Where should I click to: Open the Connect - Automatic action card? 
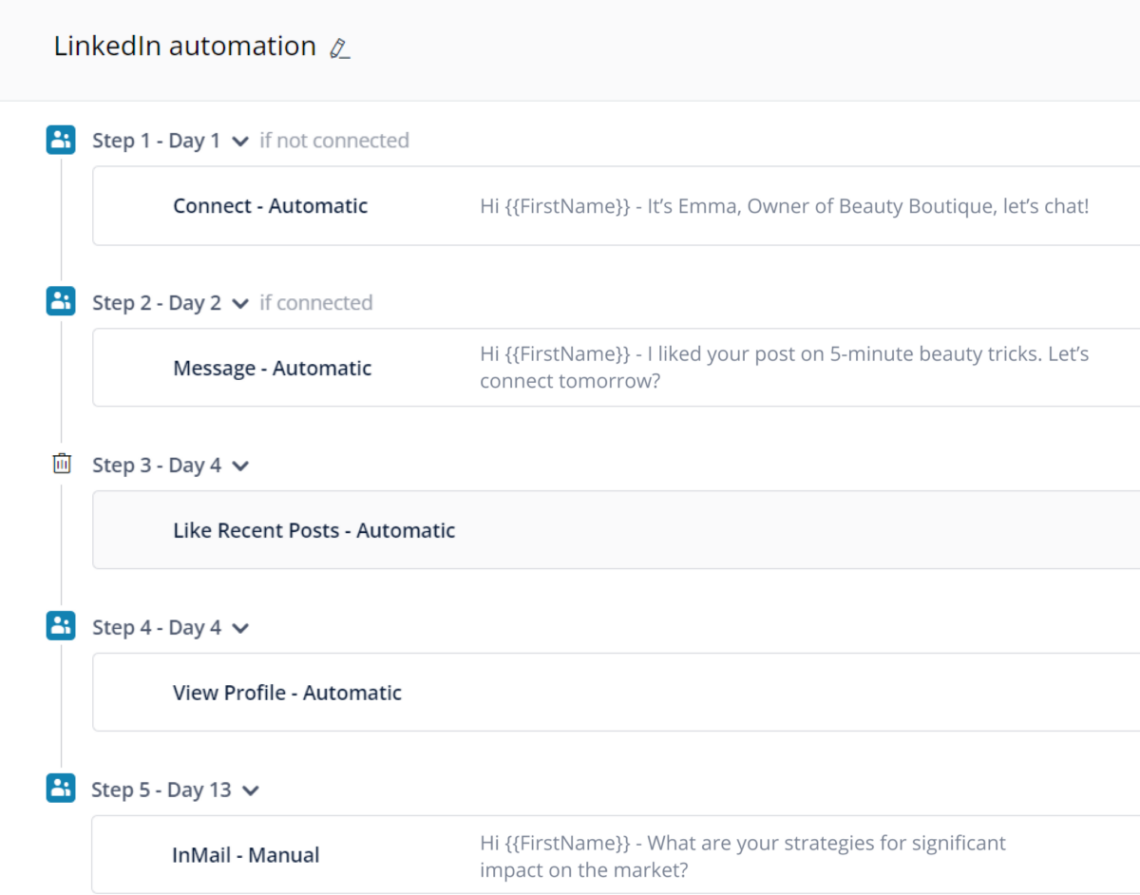(269, 205)
